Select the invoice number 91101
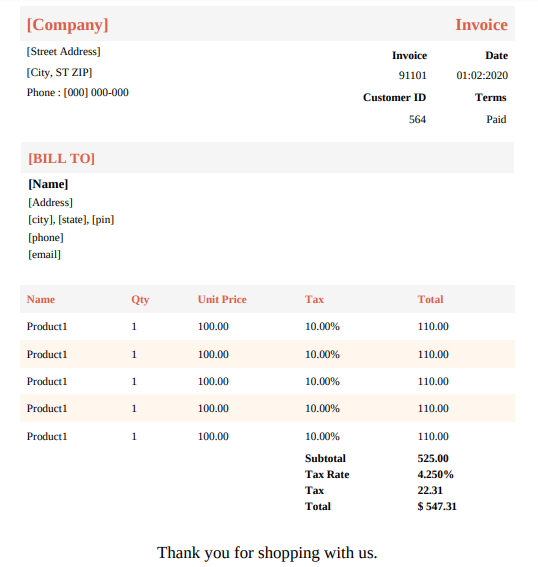Viewport: 538px width, 567px height. pos(413,75)
